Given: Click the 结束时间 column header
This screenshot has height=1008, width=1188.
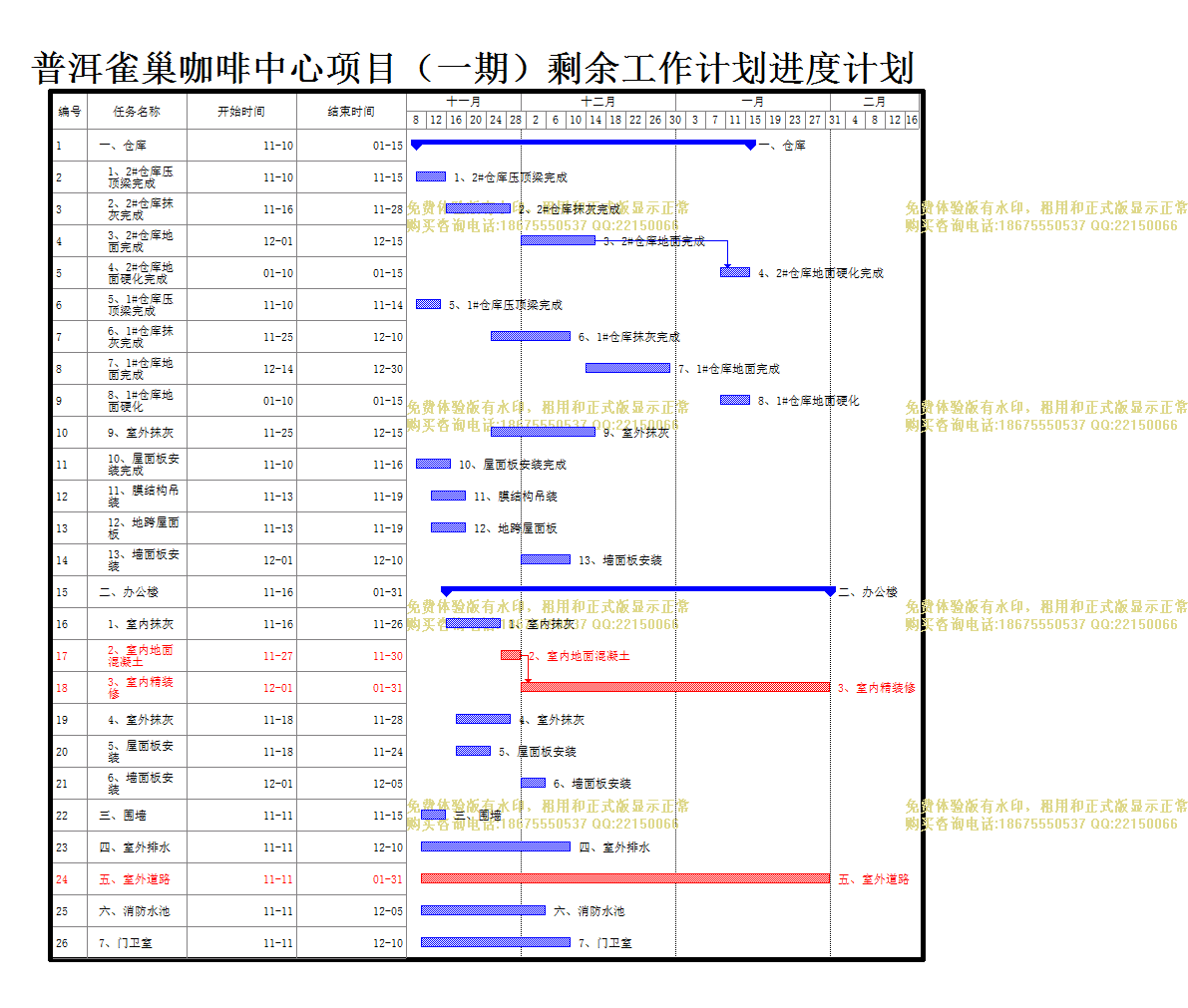Looking at the screenshot, I should (351, 112).
